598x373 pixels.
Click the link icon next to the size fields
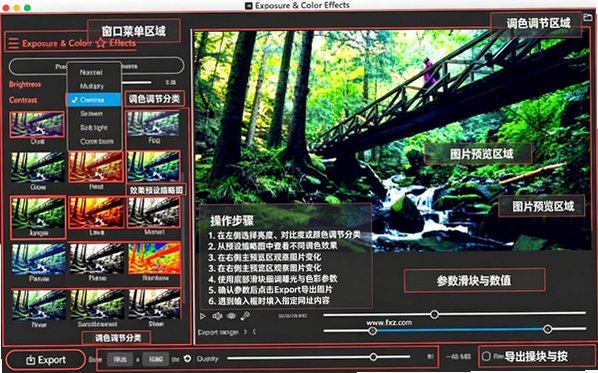coord(187,359)
